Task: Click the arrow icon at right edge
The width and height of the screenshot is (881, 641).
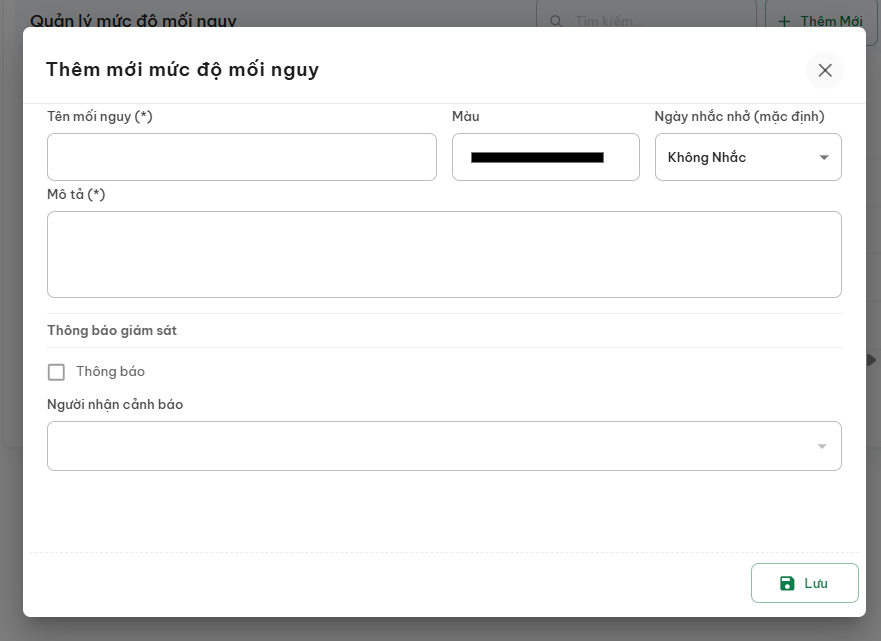Action: coord(871,360)
